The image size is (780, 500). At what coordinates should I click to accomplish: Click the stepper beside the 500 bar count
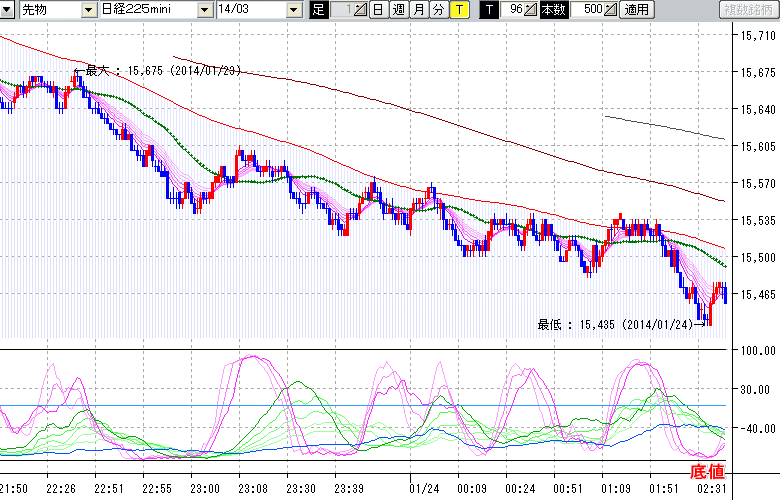612,10
